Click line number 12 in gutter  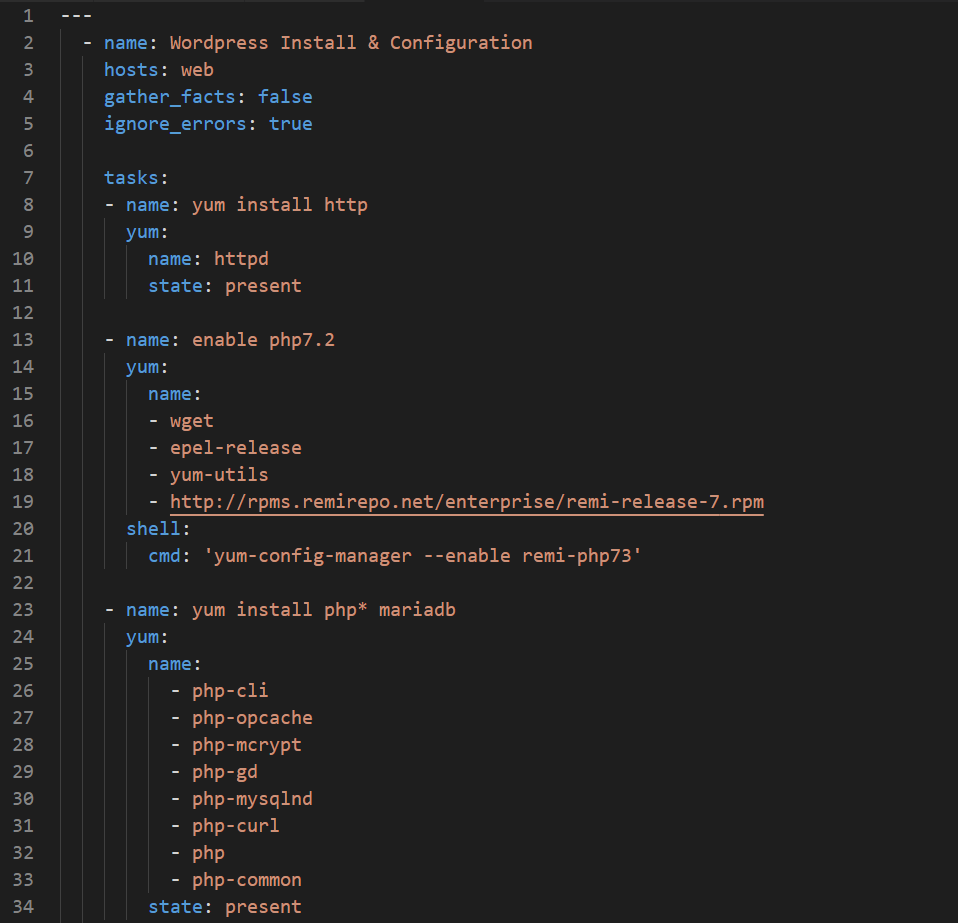tap(23, 313)
